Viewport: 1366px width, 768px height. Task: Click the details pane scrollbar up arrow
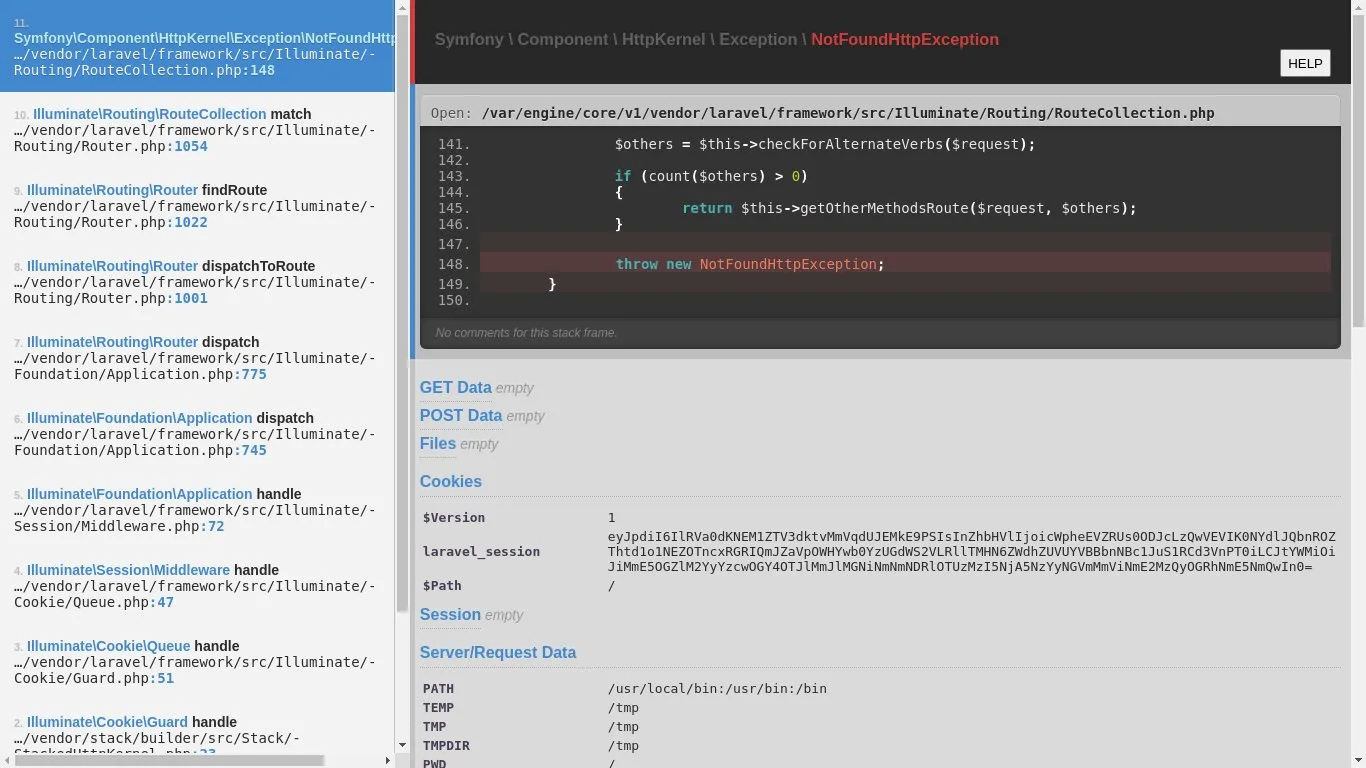click(x=1358, y=7)
